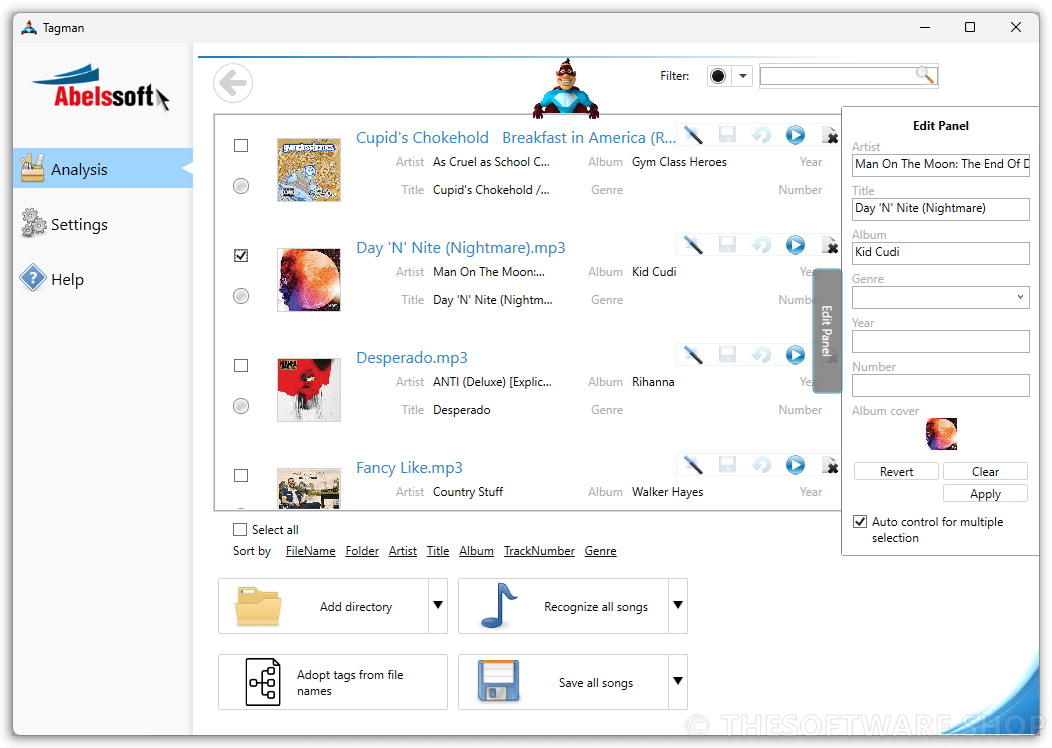The image size is (1052, 748).
Task: Open the Filter dropdown arrow
Action: [742, 76]
